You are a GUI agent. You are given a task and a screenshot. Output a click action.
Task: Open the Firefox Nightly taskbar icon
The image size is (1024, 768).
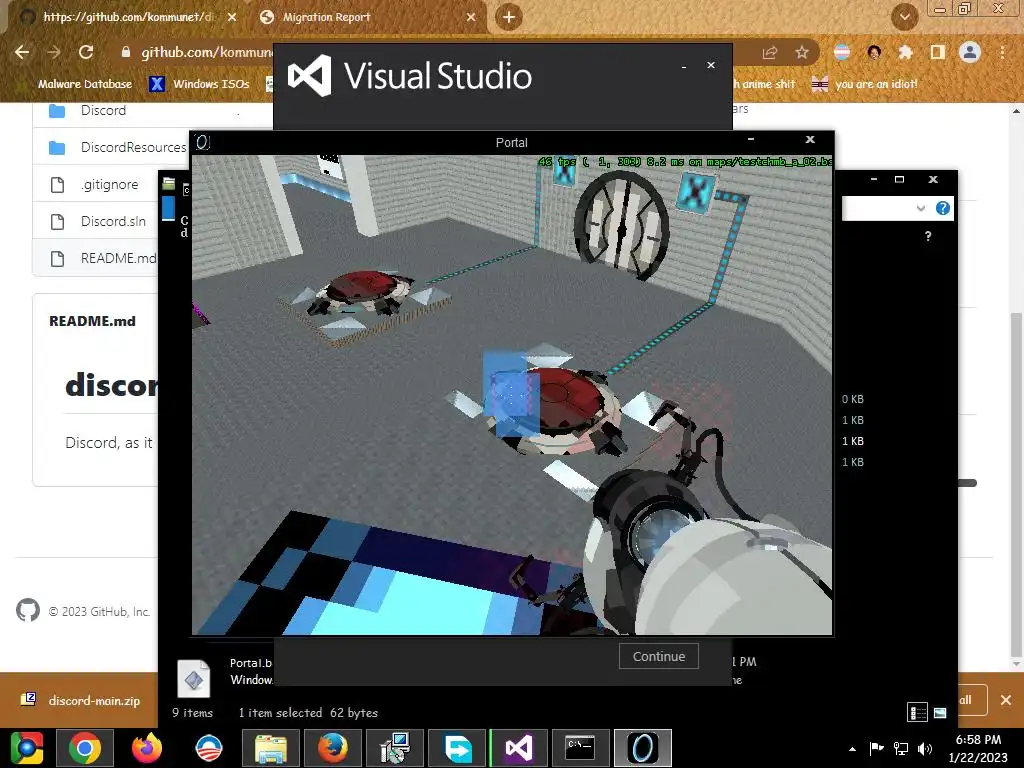coord(147,748)
